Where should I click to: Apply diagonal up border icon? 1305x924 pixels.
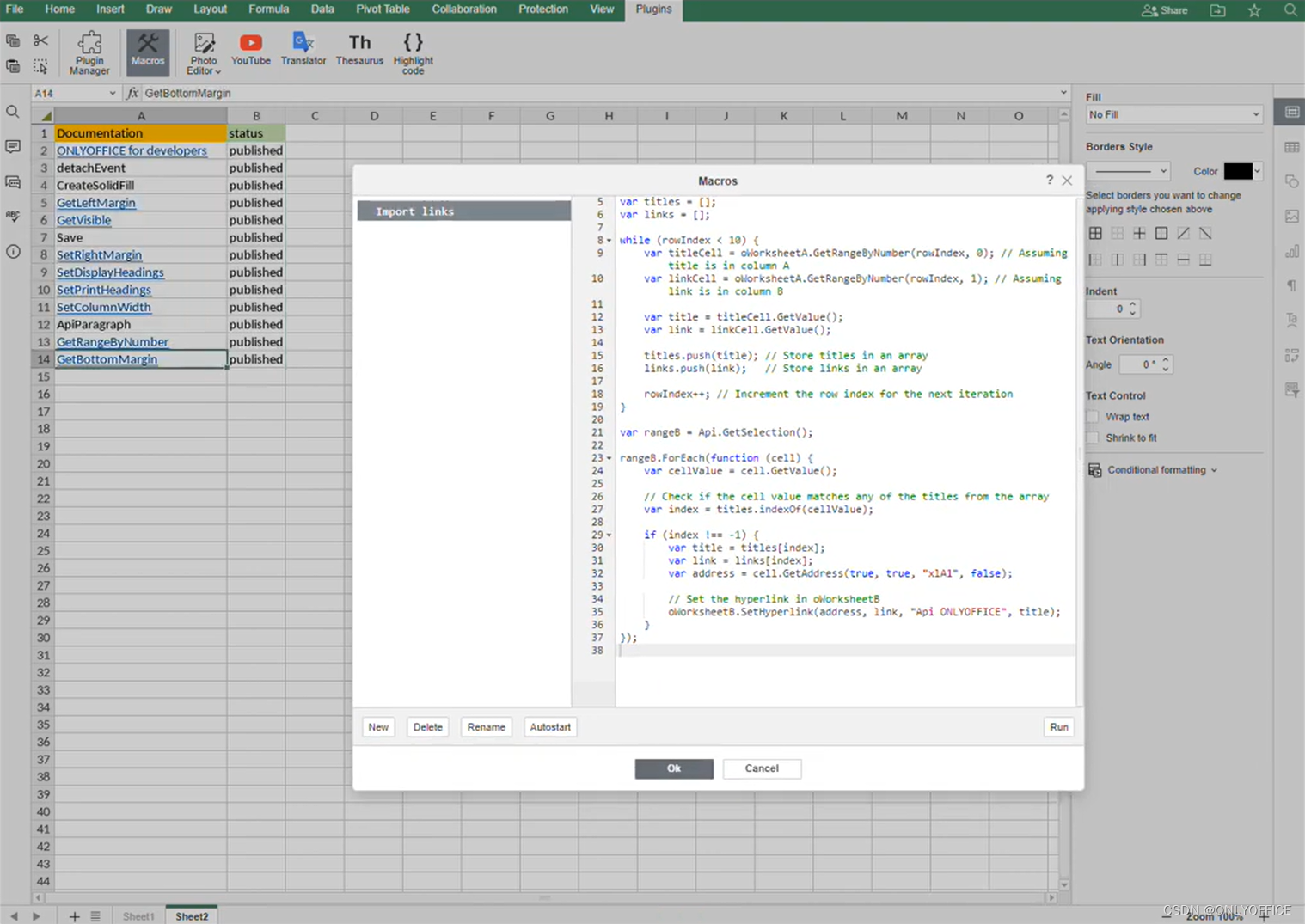[1184, 233]
